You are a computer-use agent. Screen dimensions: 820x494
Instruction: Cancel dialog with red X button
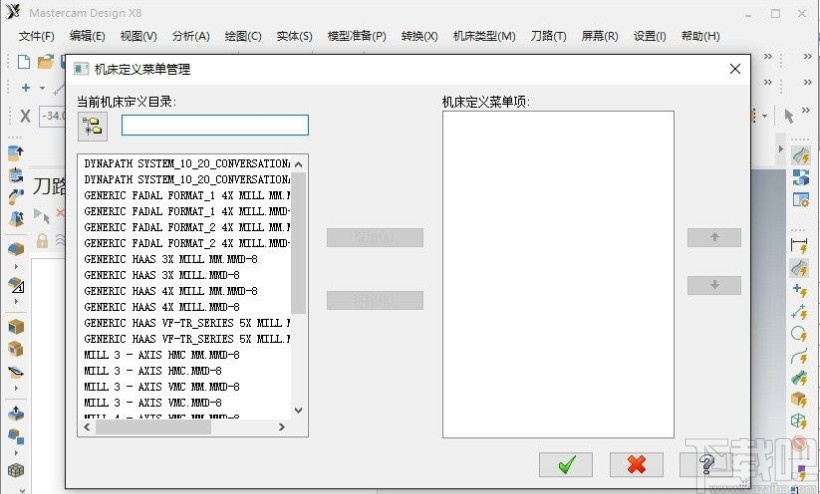pyautogui.click(x=636, y=464)
